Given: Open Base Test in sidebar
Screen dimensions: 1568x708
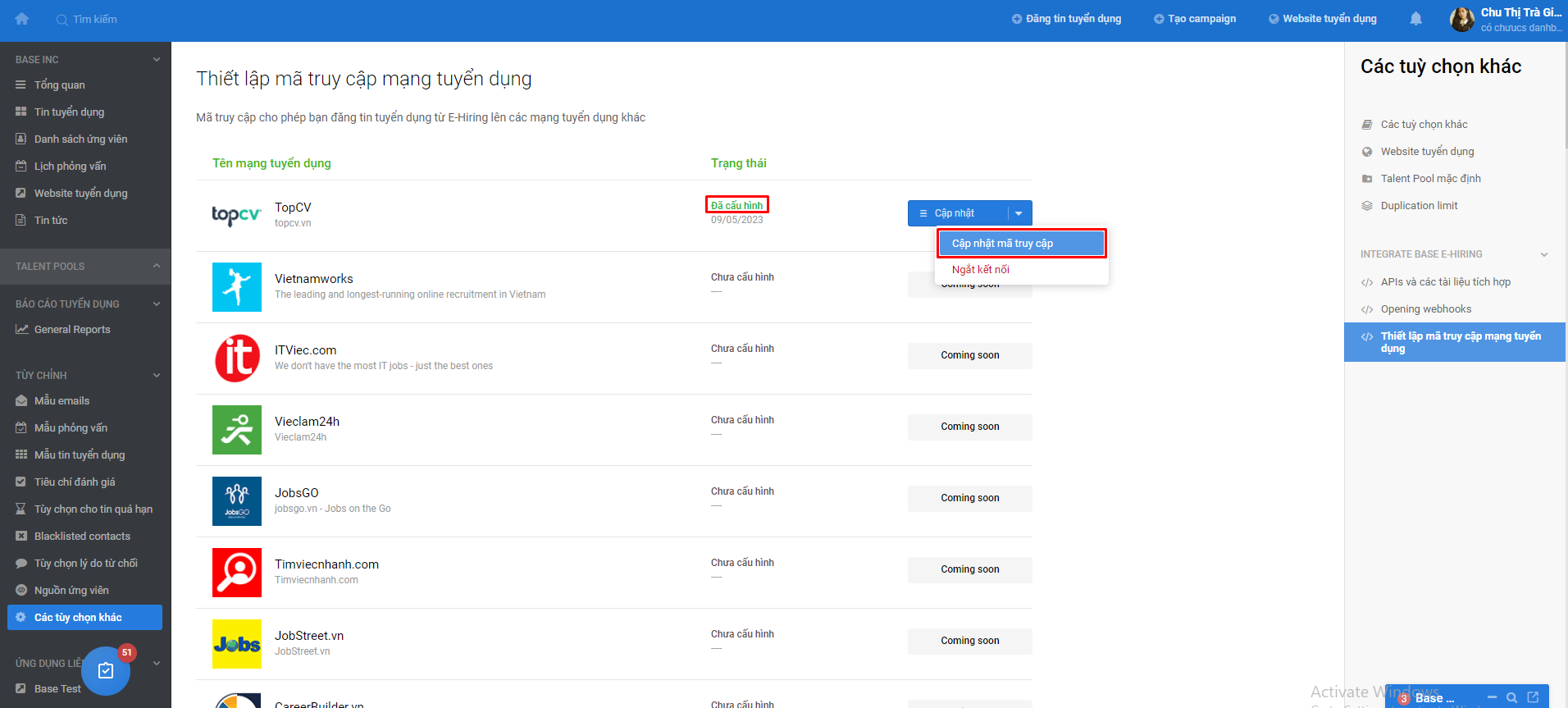Looking at the screenshot, I should coord(57,688).
